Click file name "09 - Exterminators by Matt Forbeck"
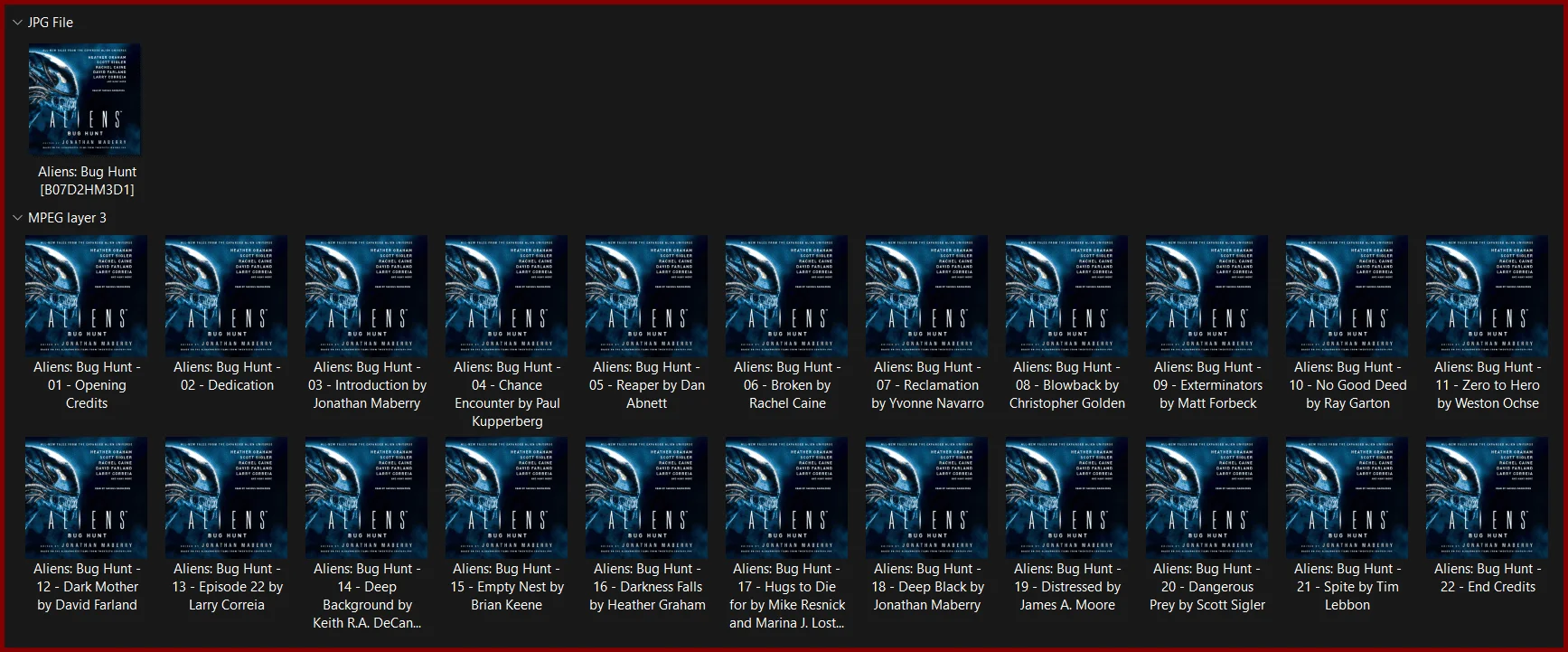 (1207, 385)
